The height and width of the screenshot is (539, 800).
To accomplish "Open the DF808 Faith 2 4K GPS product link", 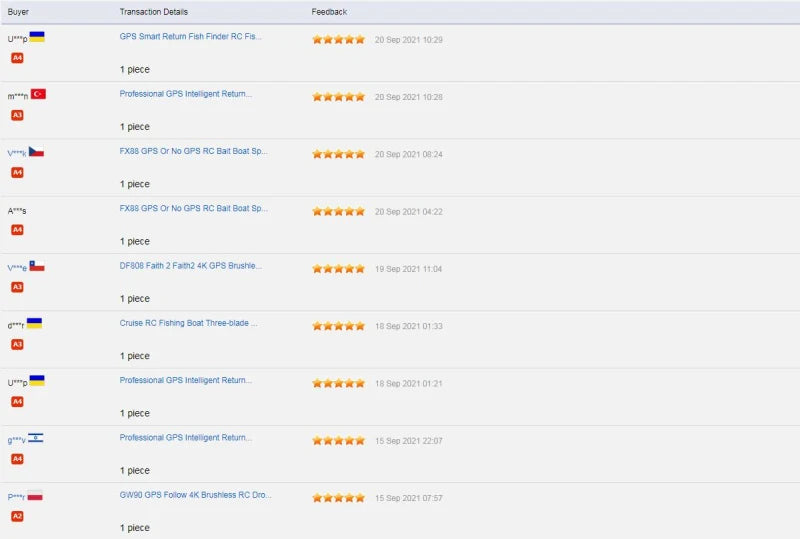I will click(190, 266).
